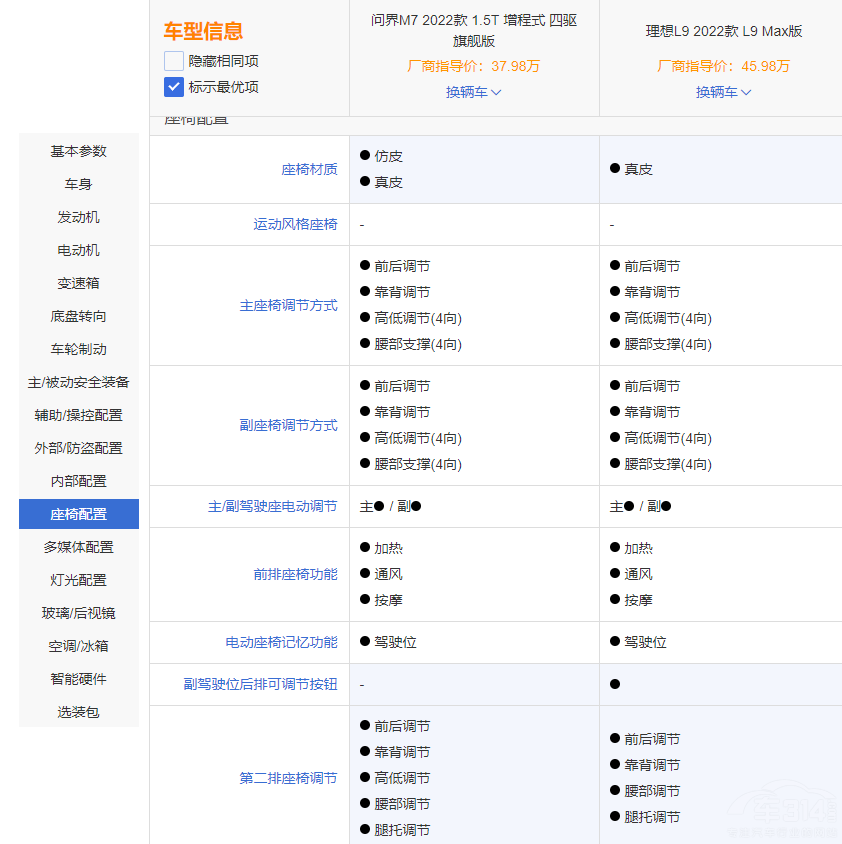Open the 车身 section
The image size is (842, 844).
click(78, 184)
